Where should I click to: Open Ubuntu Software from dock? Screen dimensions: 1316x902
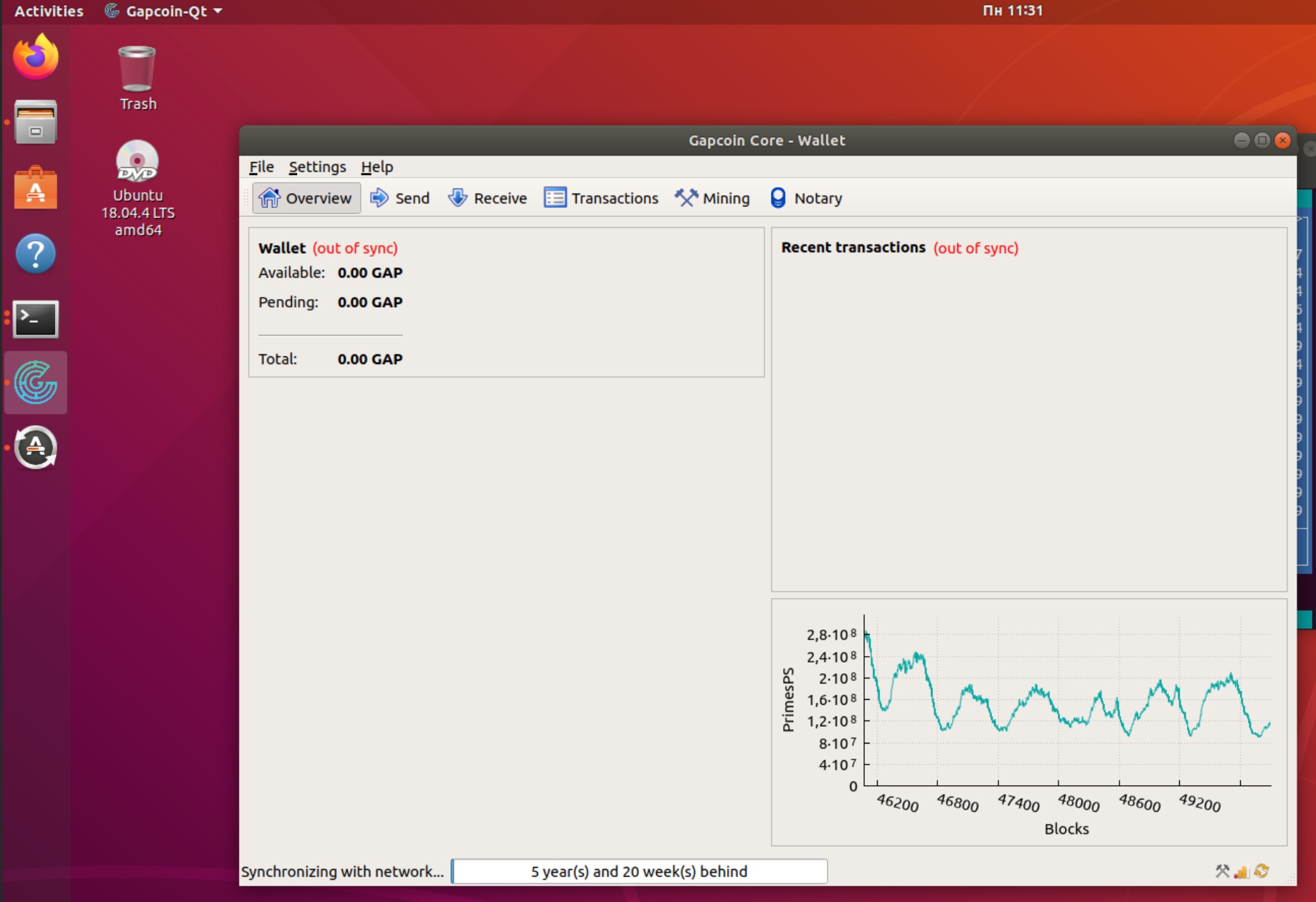[x=35, y=188]
